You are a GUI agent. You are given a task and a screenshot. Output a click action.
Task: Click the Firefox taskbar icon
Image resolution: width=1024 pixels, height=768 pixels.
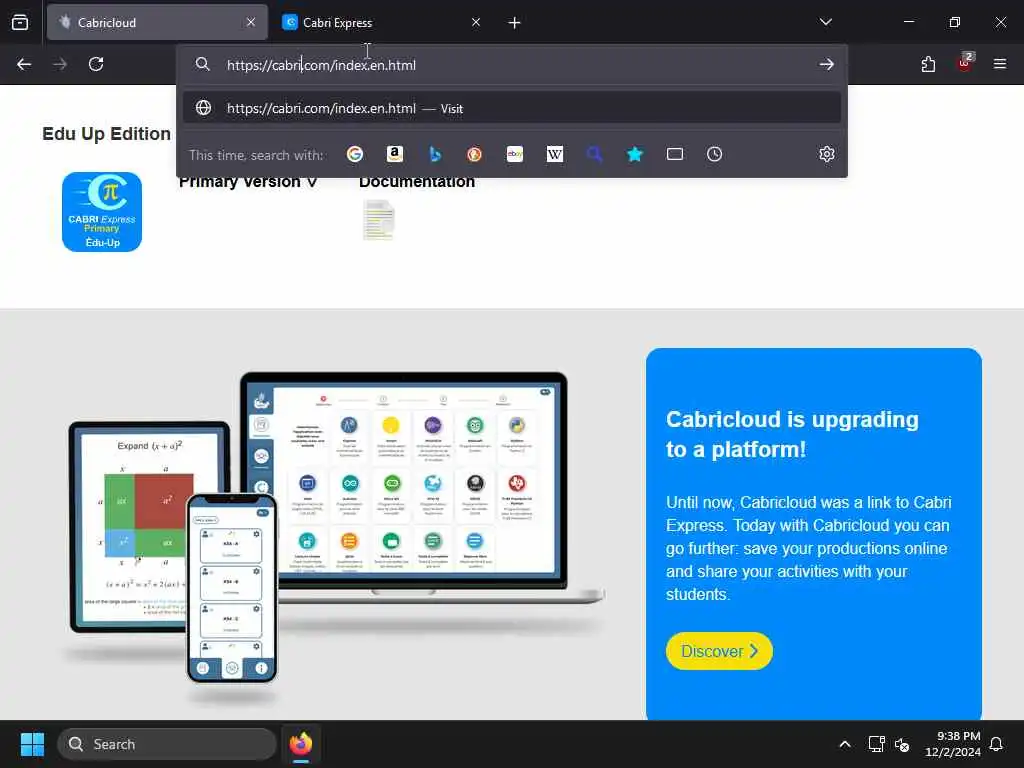coord(301,744)
